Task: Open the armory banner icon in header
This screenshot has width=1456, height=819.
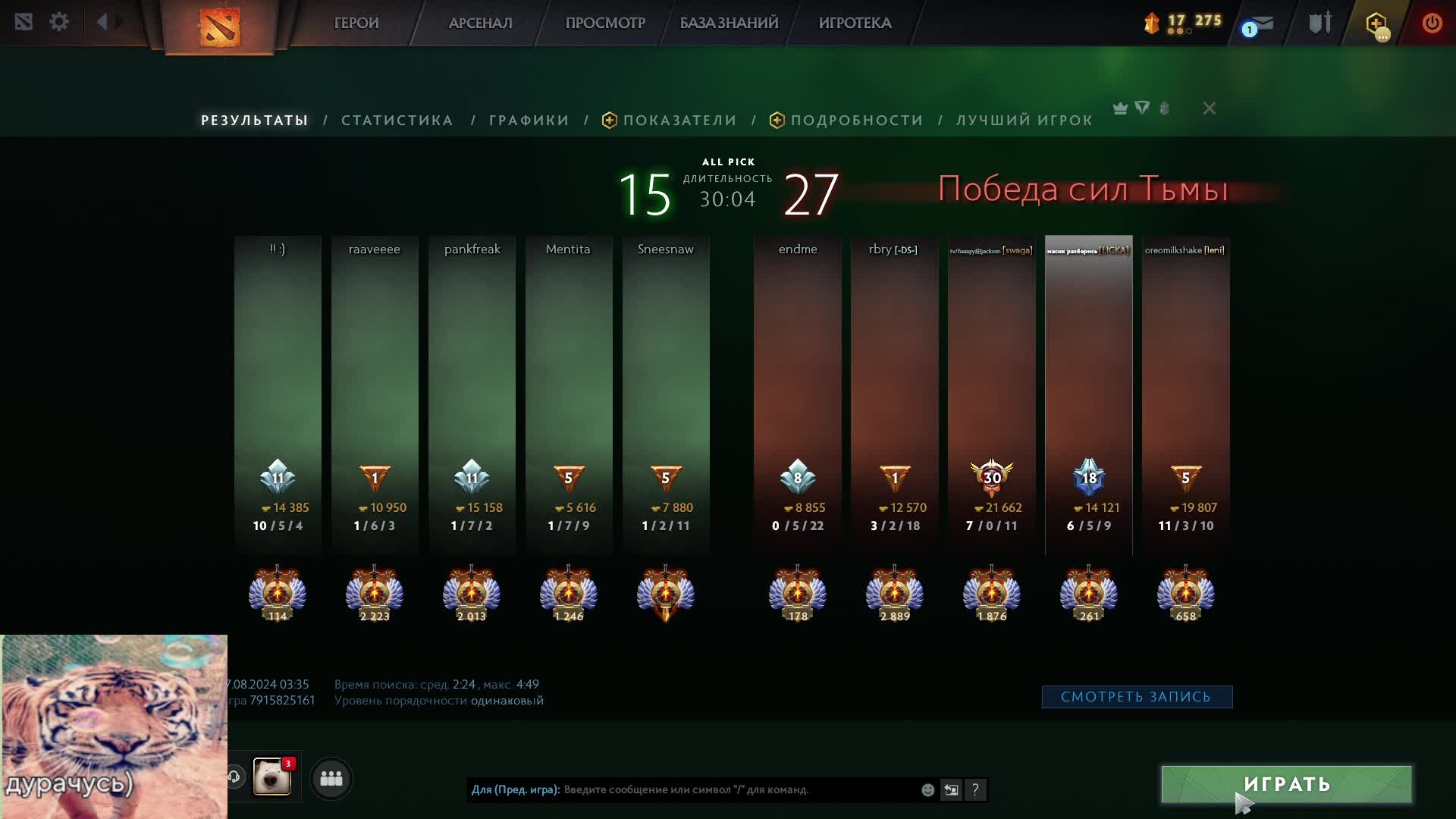Action: tap(1320, 23)
